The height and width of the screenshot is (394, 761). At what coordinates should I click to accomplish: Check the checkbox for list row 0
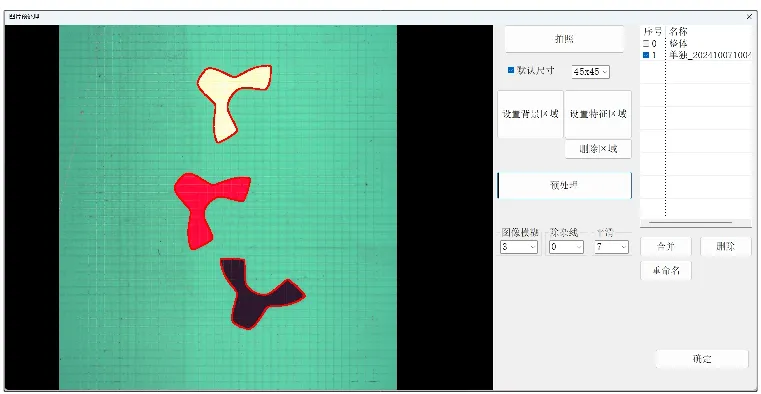[x=645, y=44]
